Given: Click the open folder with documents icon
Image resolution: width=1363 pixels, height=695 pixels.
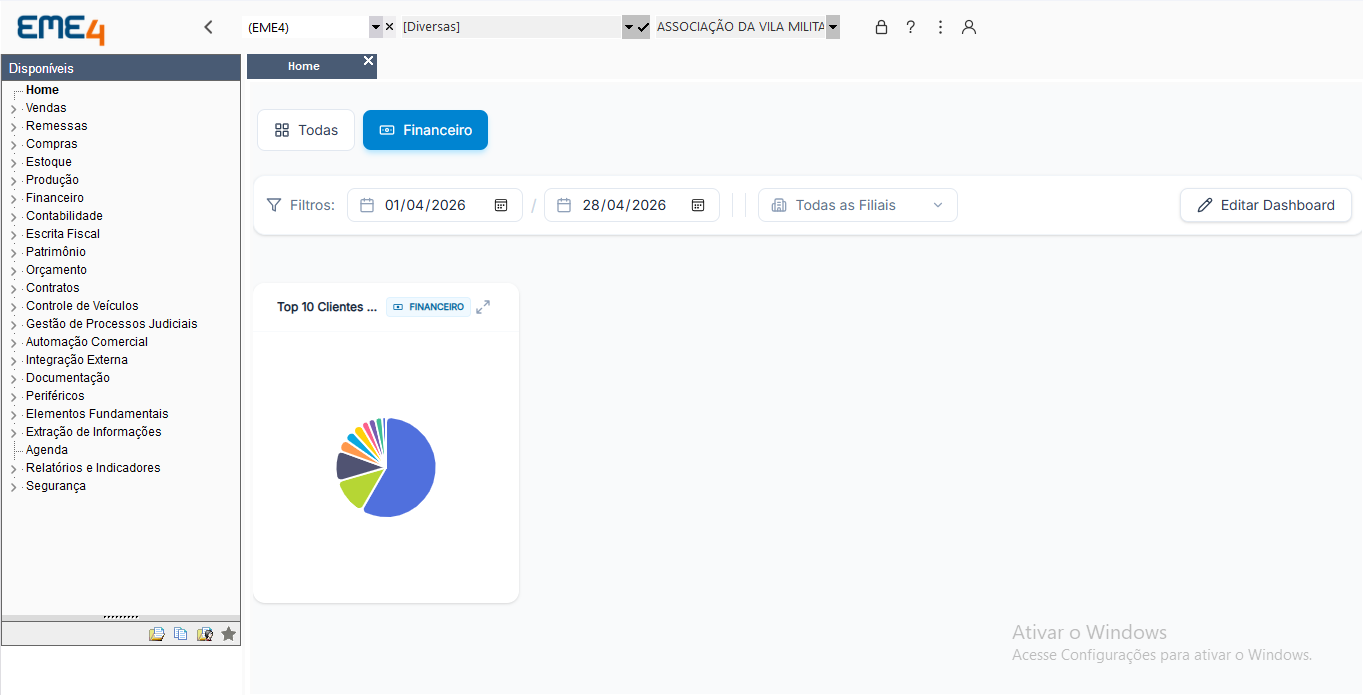Looking at the screenshot, I should coord(156,634).
